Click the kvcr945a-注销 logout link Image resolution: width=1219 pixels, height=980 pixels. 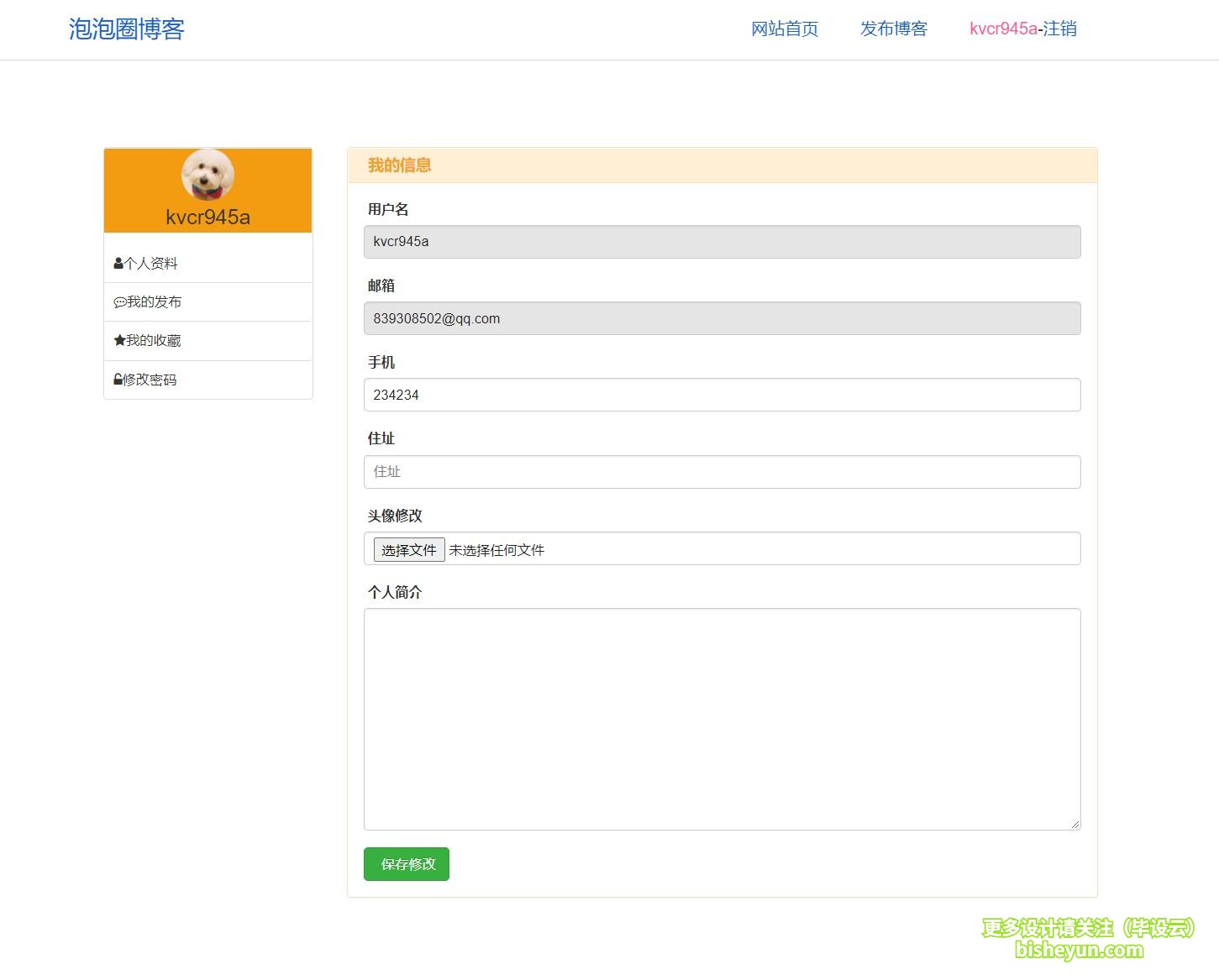1023,29
